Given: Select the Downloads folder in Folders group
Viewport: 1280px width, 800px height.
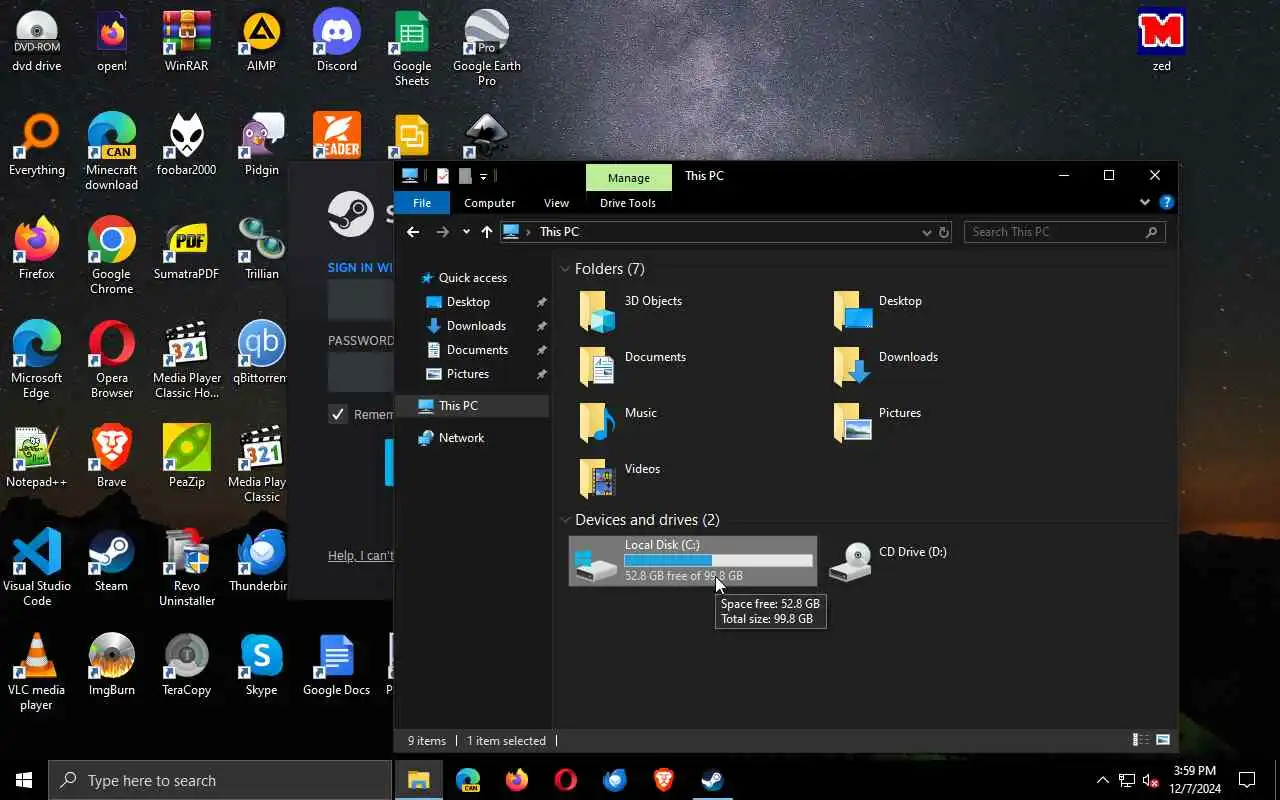Looking at the screenshot, I should click(886, 367).
